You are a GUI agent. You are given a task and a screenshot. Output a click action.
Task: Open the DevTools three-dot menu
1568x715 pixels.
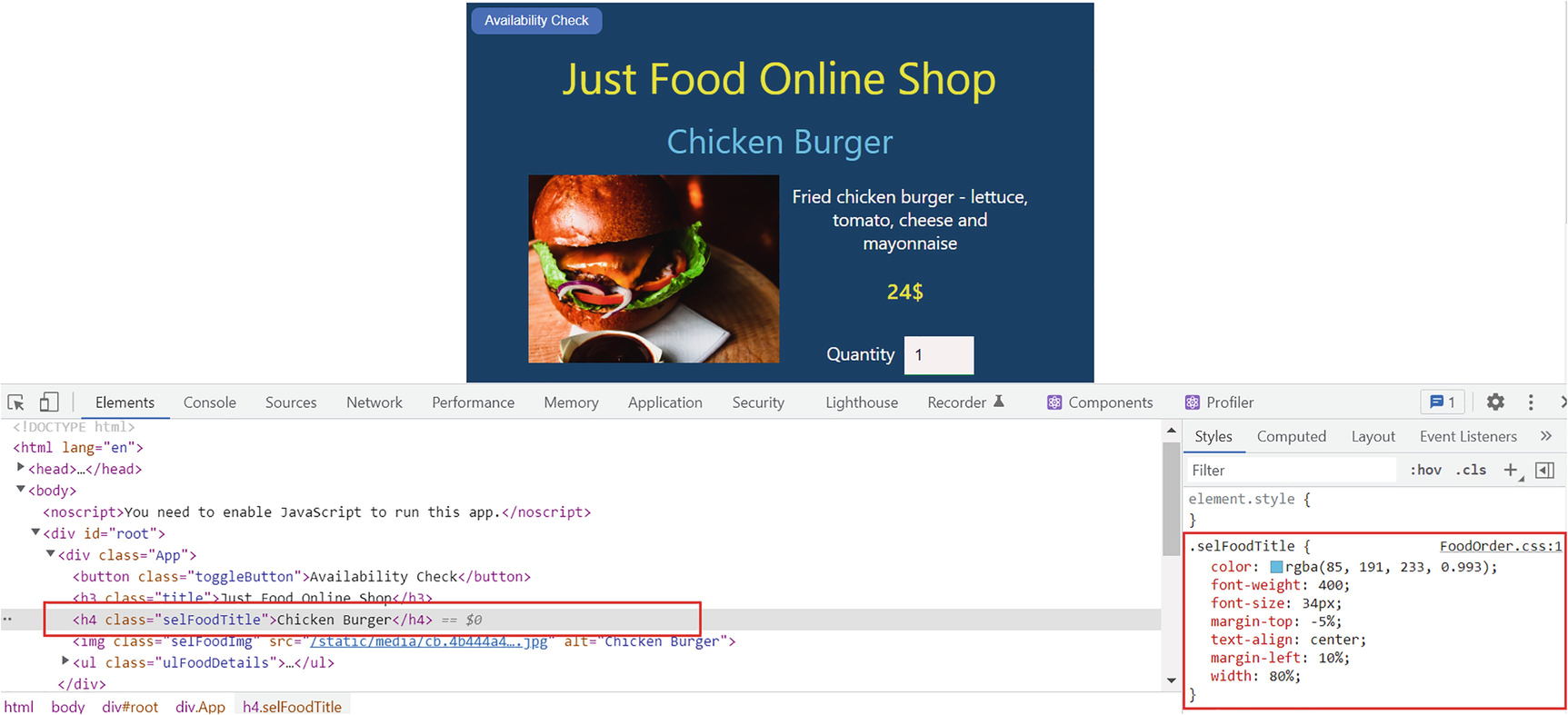point(1531,402)
